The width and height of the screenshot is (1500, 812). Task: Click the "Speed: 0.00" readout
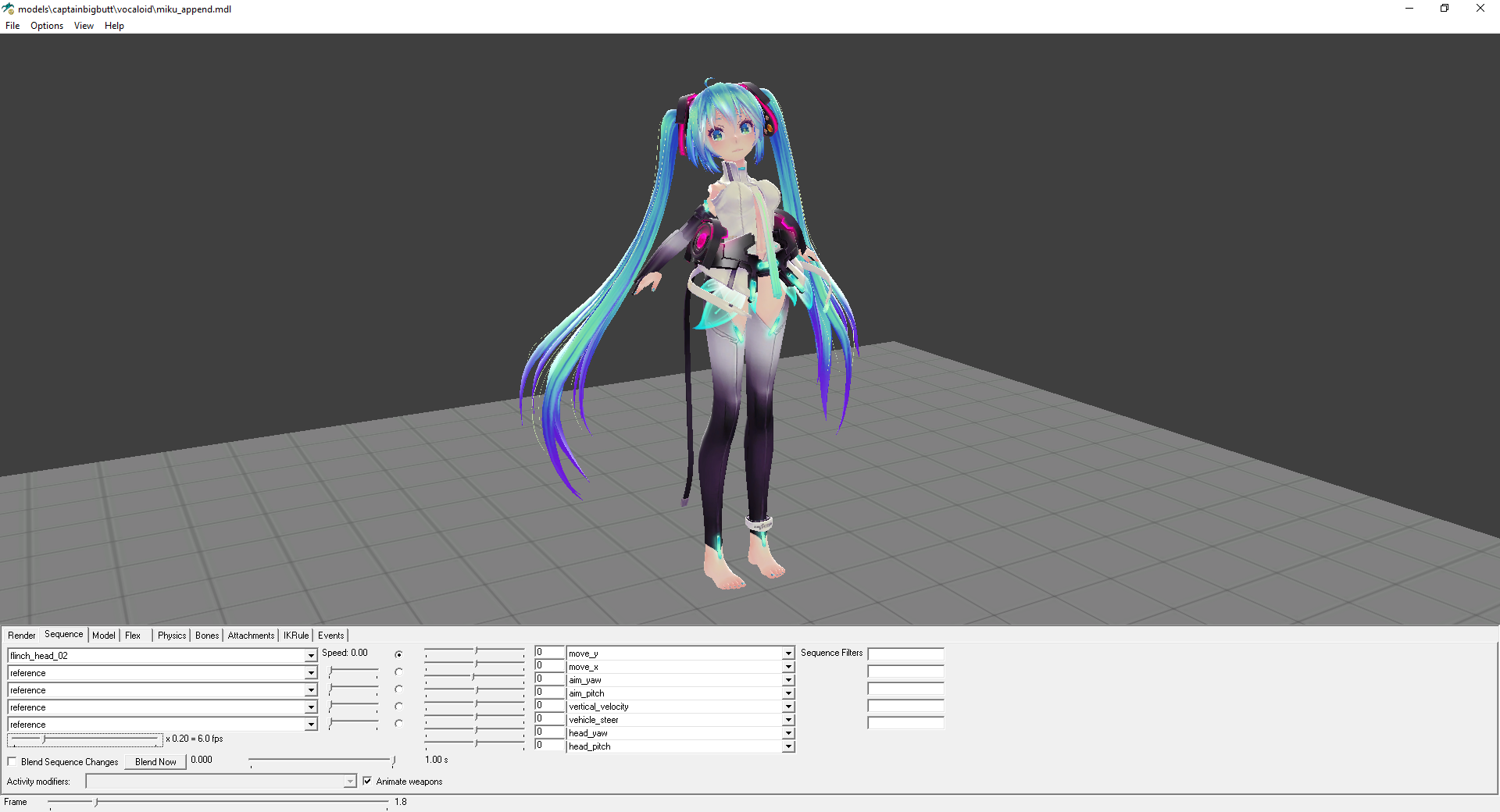345,653
